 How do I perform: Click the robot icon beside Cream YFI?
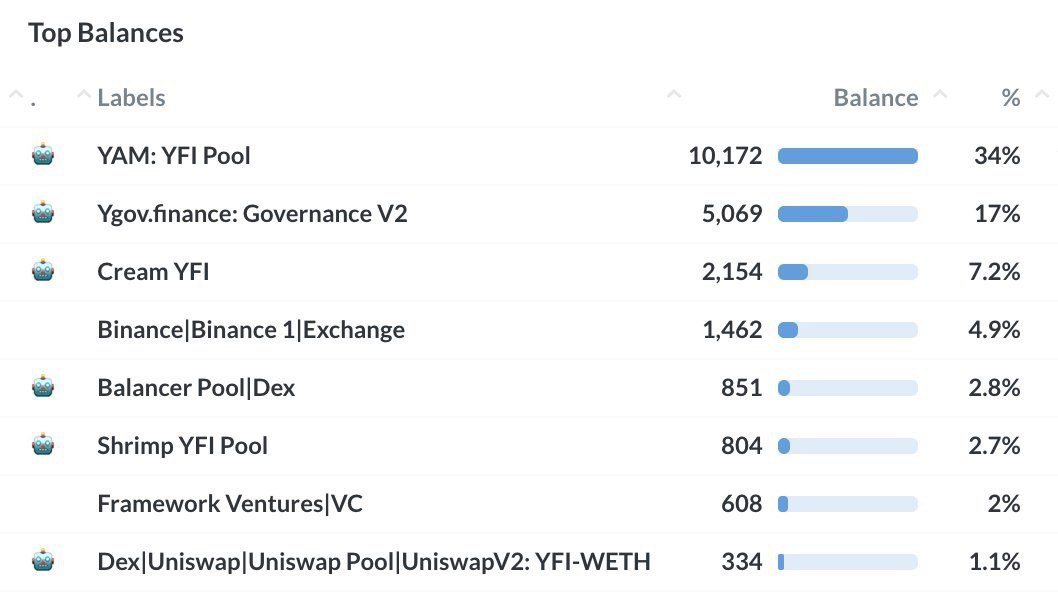[43, 271]
